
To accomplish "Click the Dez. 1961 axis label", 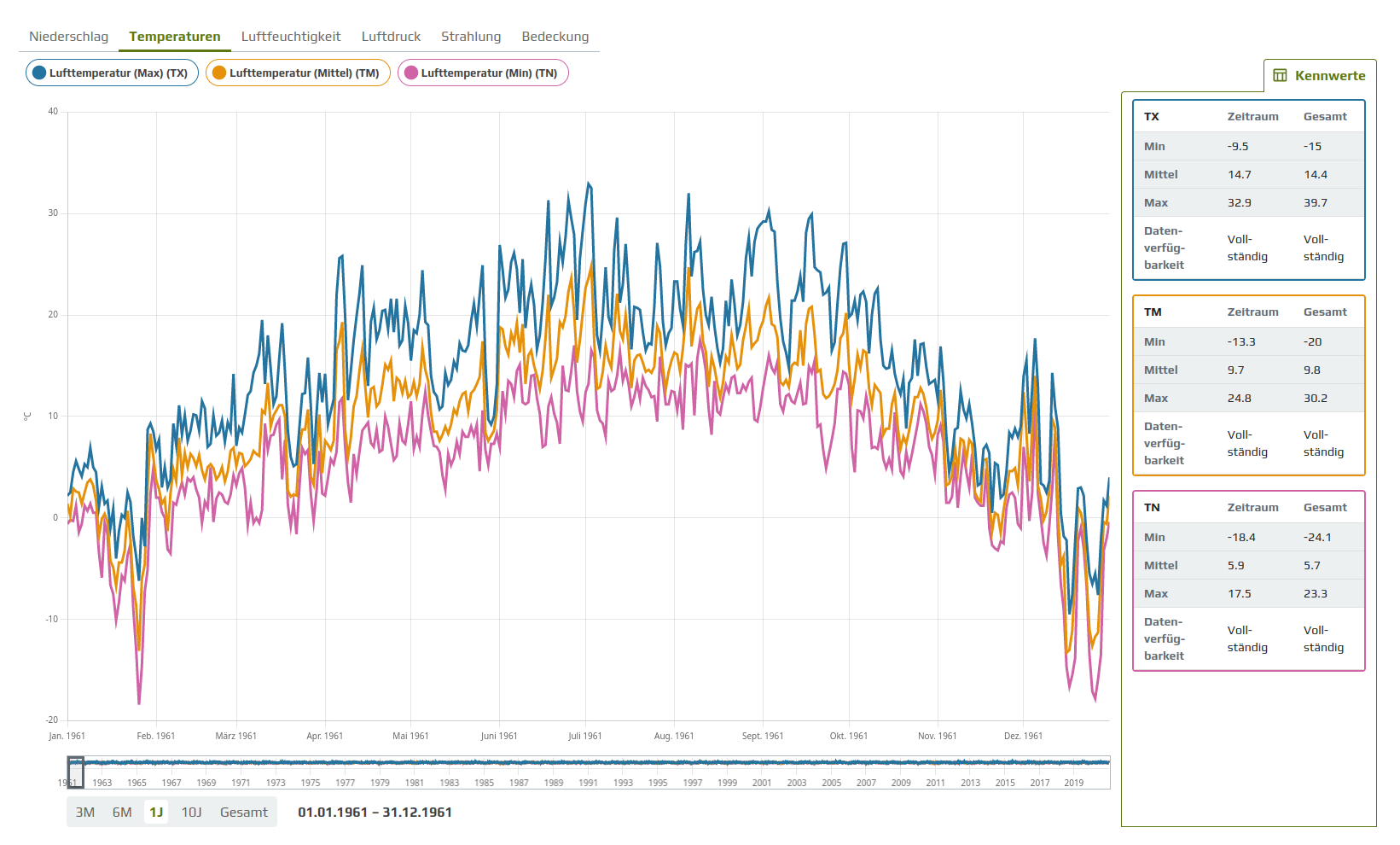I will click(1023, 736).
